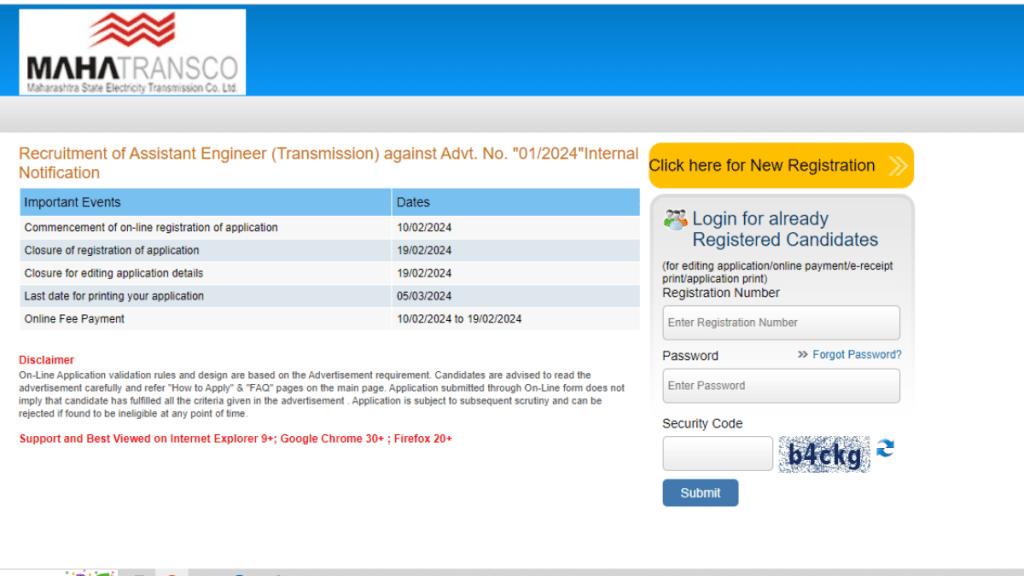Open Click here for New Registration
This screenshot has width=1024, height=576.
762,166
